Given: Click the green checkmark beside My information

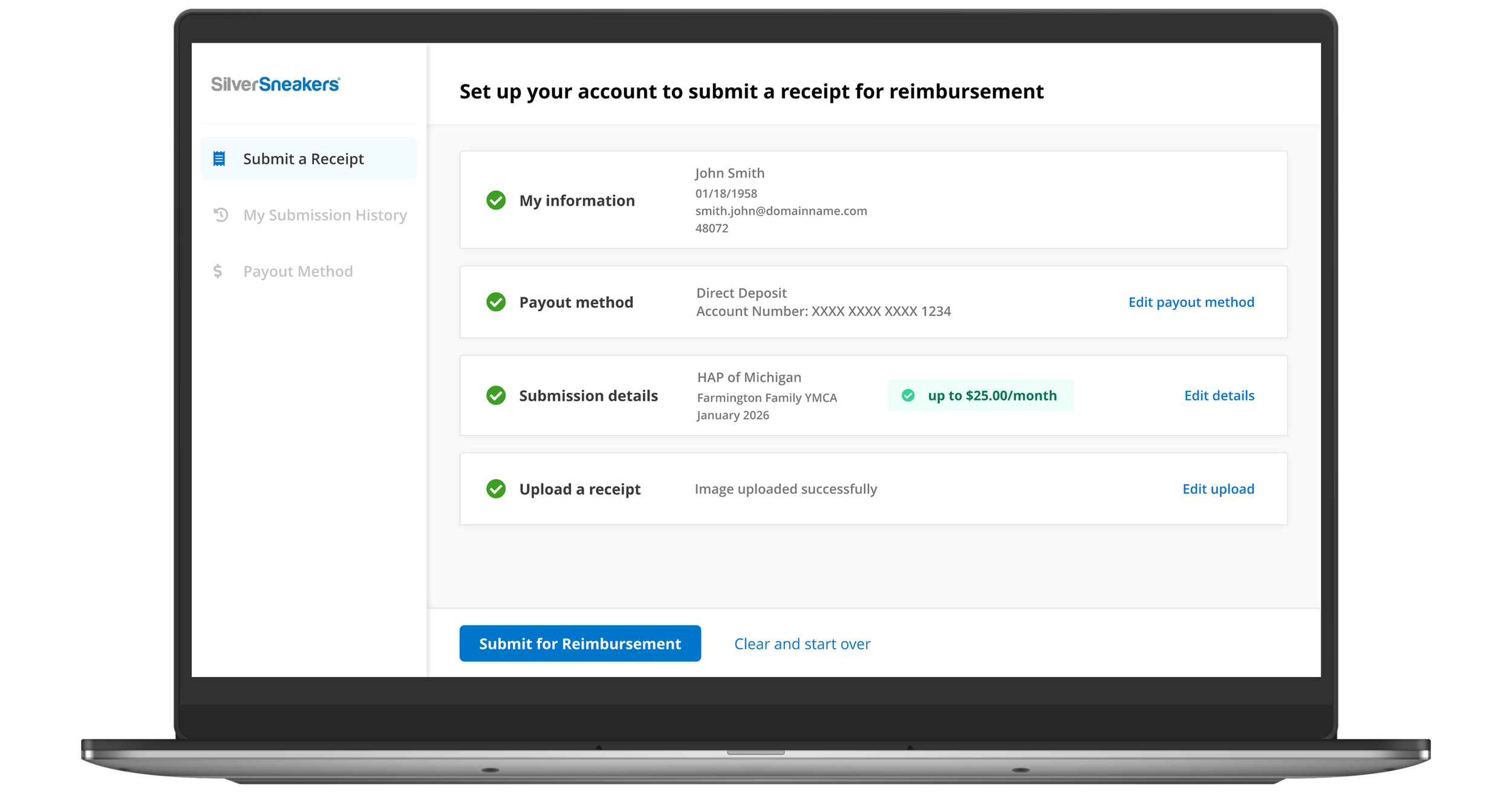Looking at the screenshot, I should tap(496, 200).
